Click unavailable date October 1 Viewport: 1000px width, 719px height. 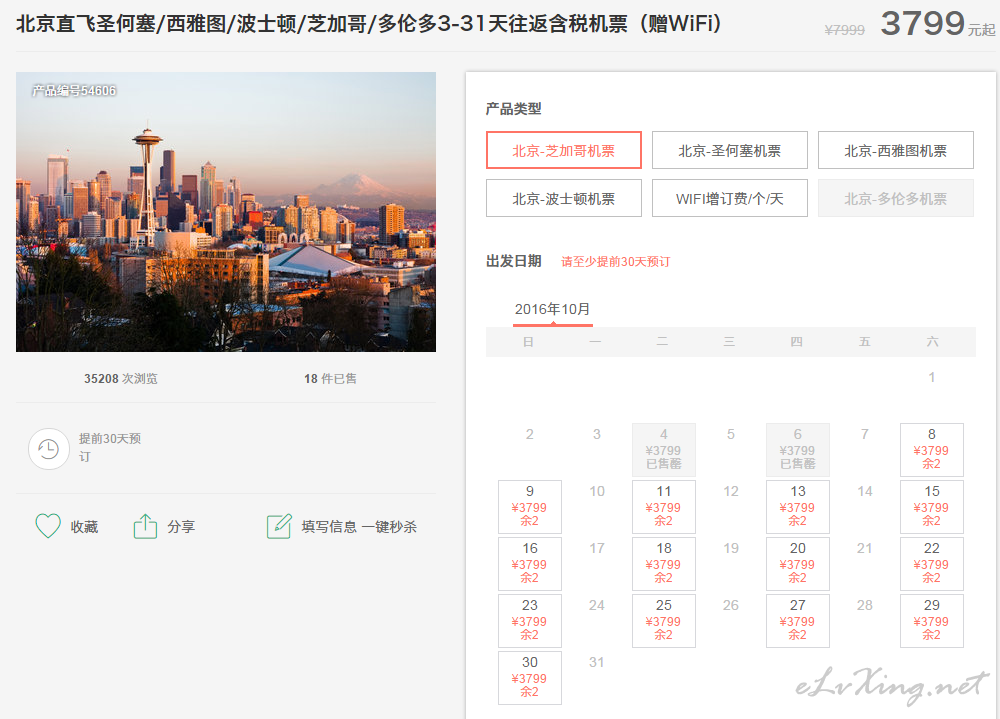point(932,377)
